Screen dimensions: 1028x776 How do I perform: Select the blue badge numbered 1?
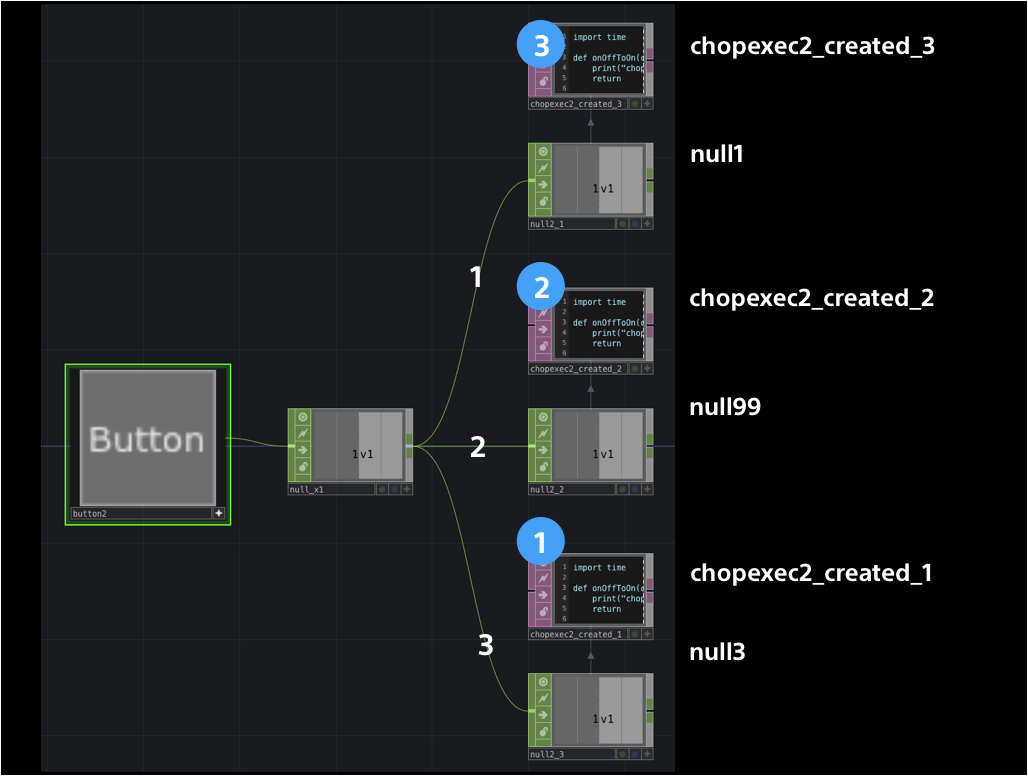[540, 541]
